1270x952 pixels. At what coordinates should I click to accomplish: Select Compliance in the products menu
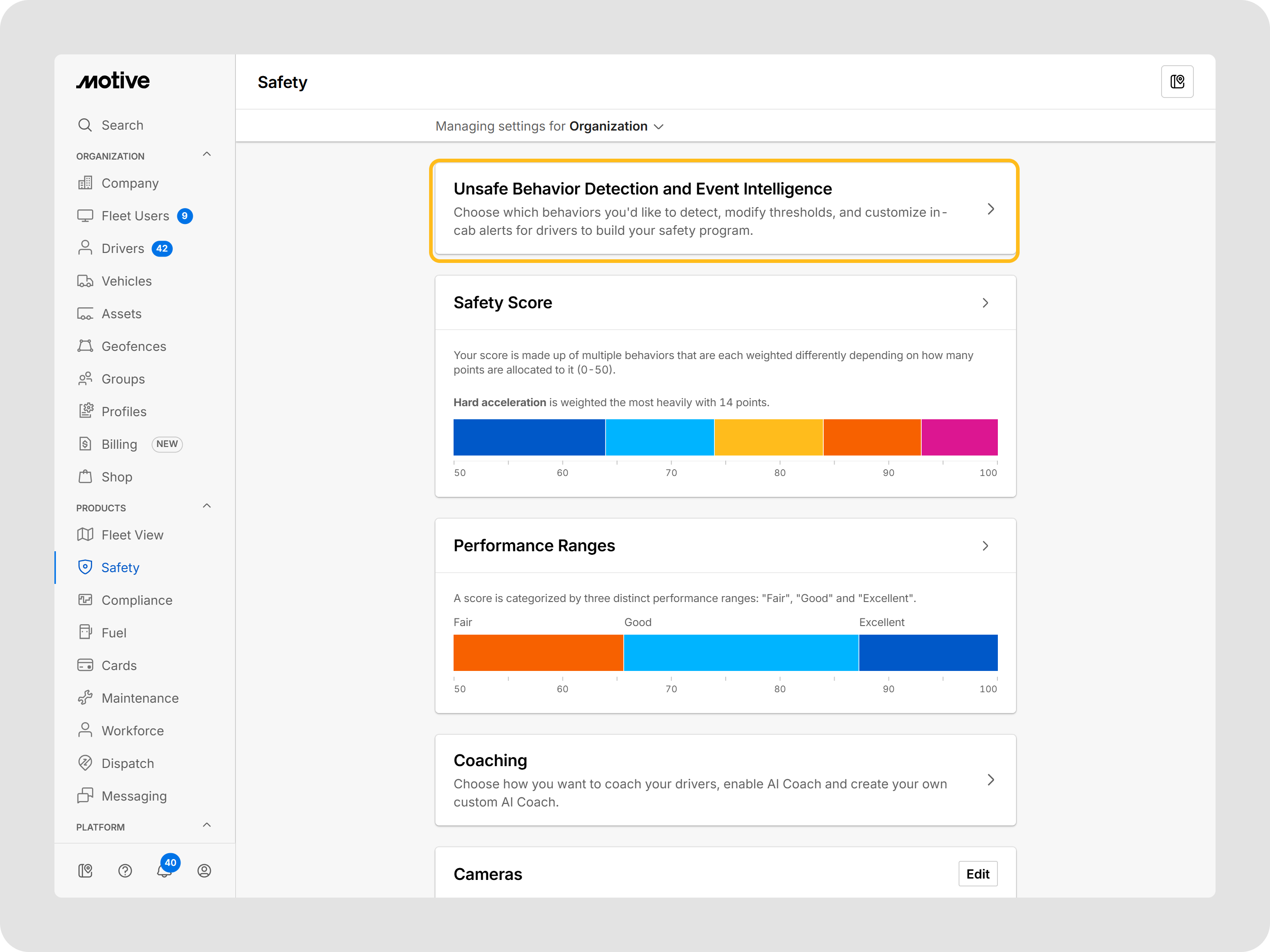tap(137, 600)
